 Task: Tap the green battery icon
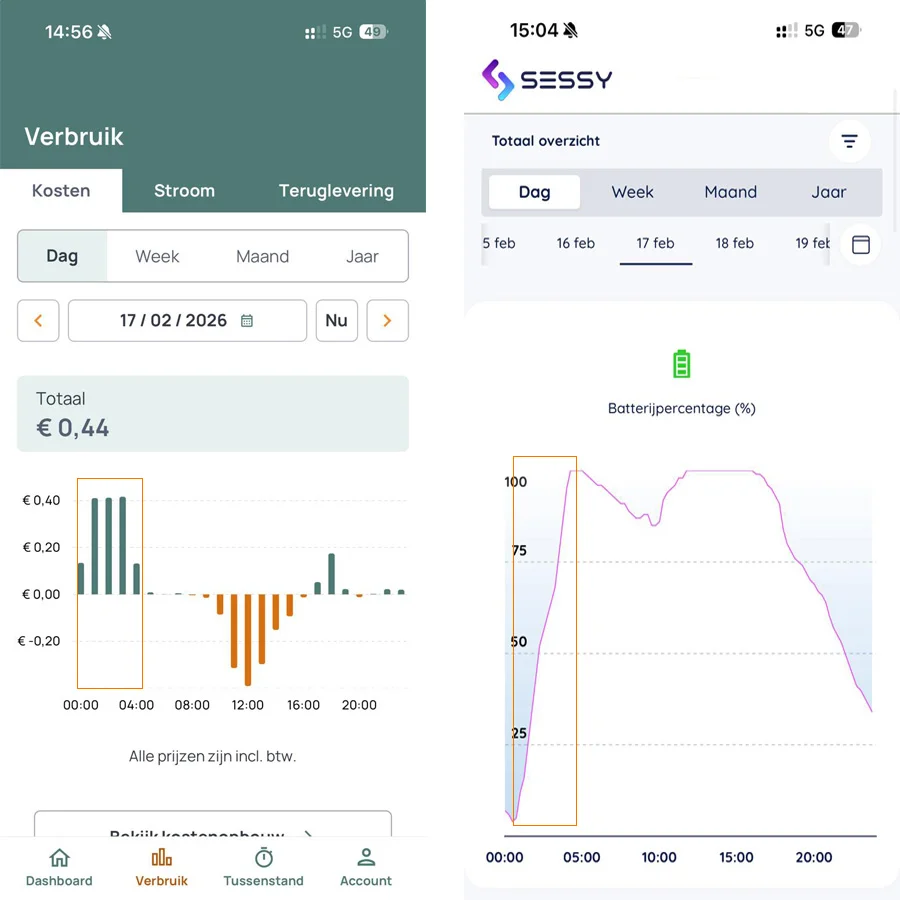click(x=681, y=364)
